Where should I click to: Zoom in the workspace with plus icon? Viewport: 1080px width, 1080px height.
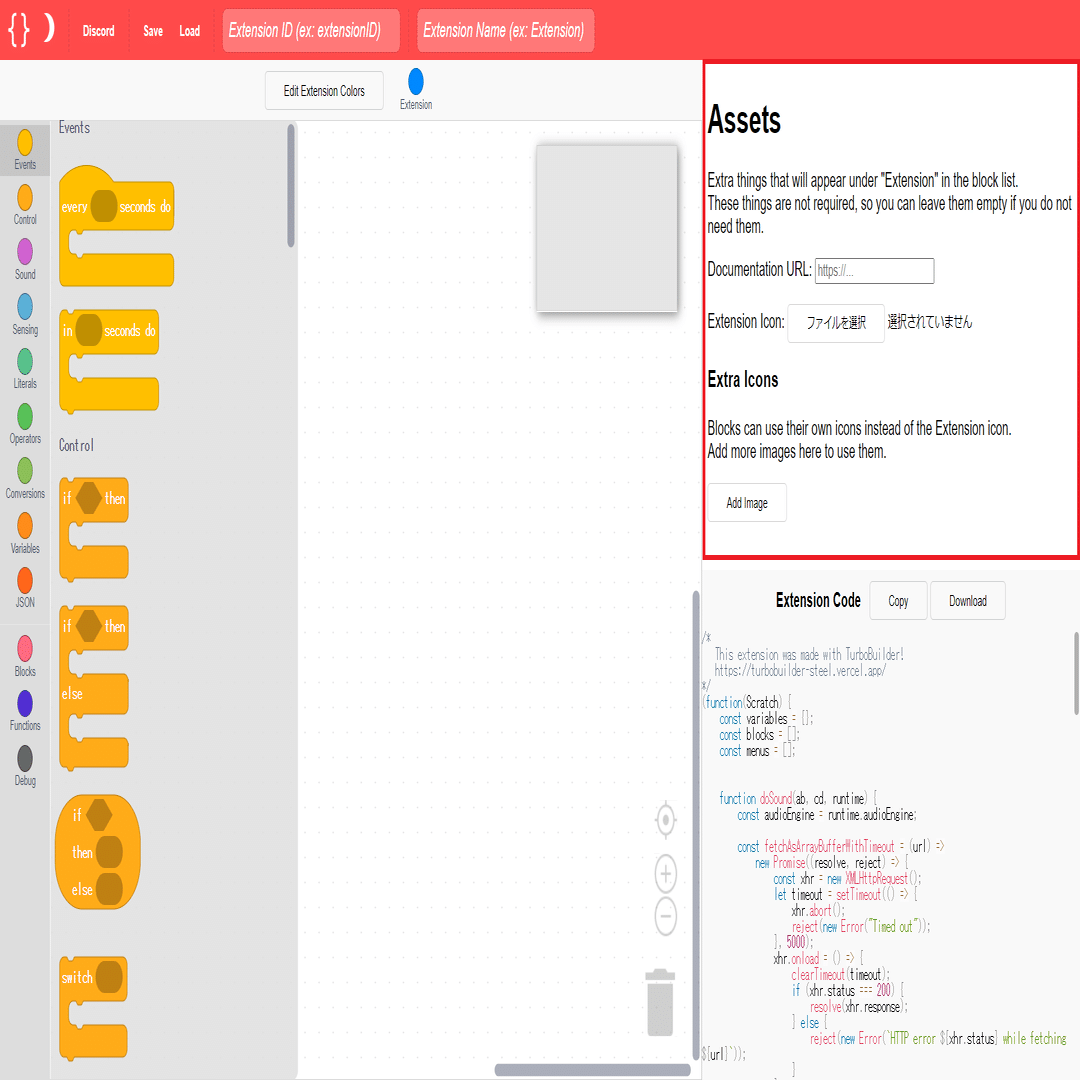(x=665, y=873)
